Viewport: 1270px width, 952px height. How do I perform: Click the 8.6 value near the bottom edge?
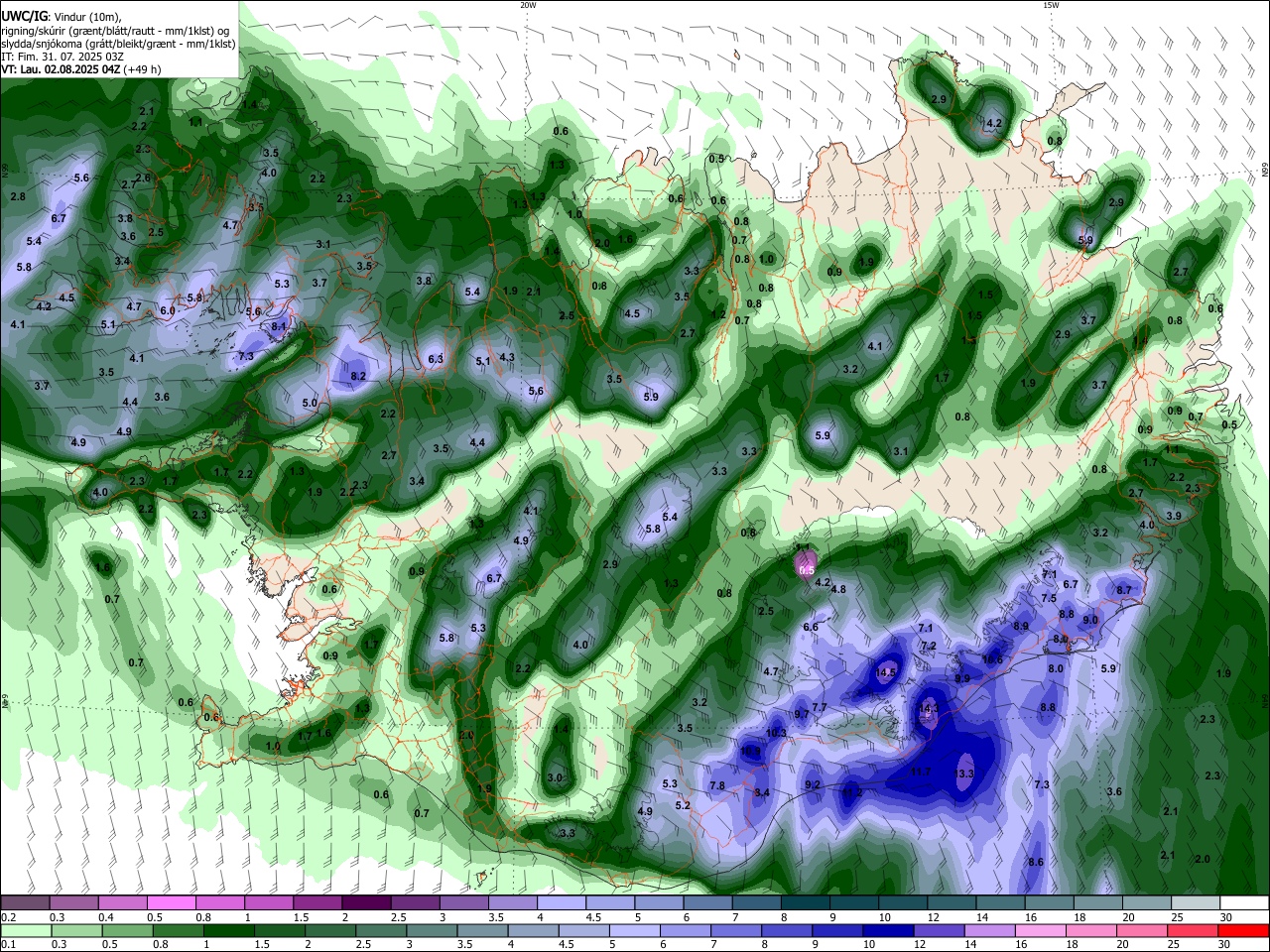pos(1036,862)
